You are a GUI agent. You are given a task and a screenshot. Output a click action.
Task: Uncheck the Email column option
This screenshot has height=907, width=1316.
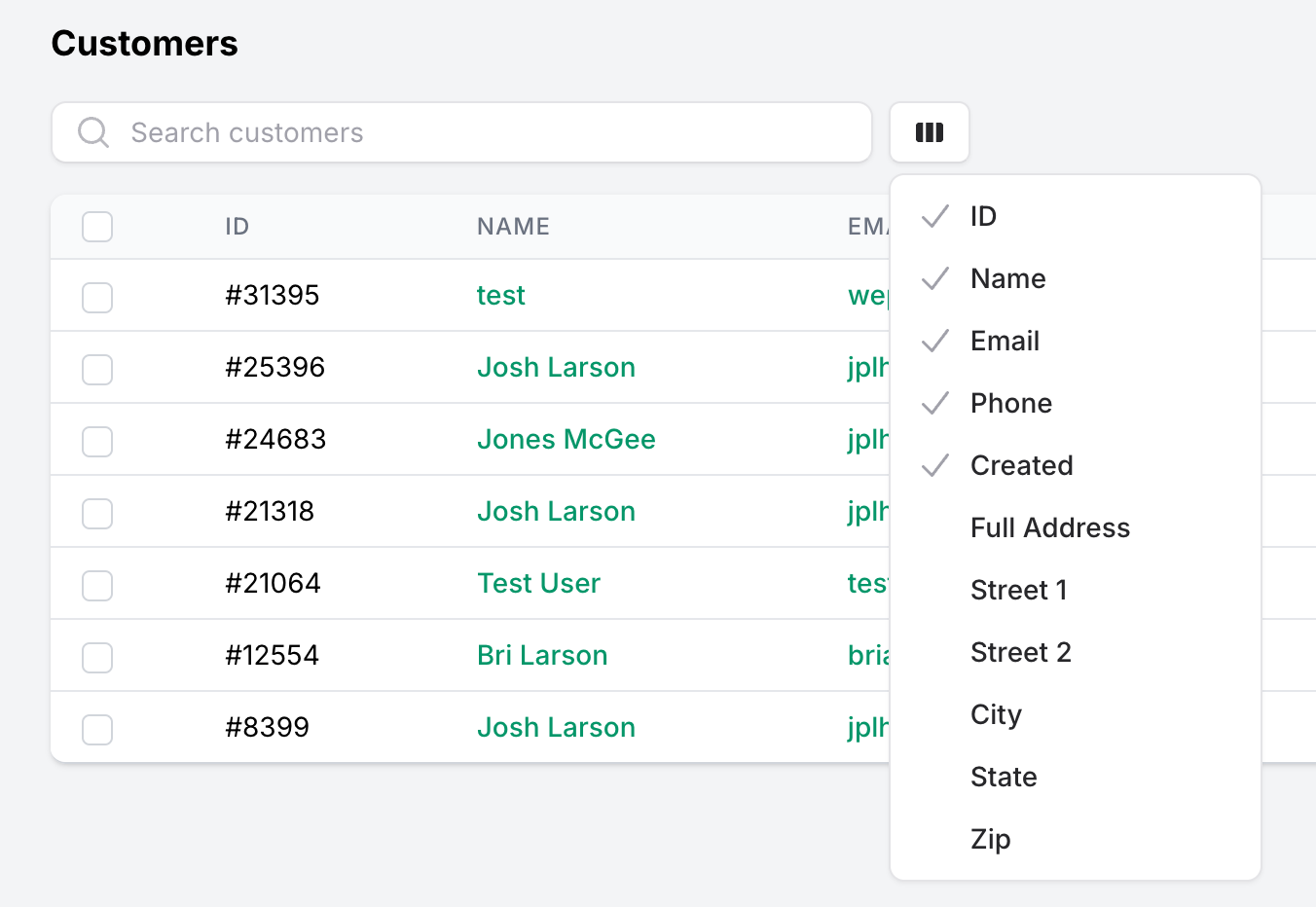tap(1076, 341)
